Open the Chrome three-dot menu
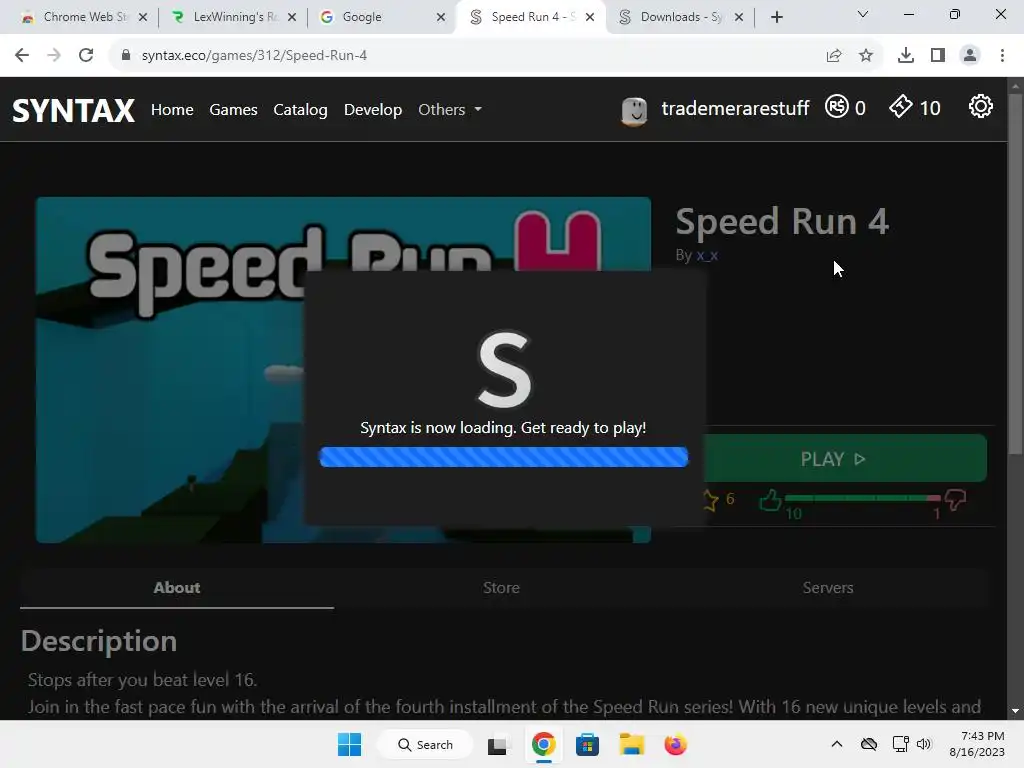Screen dimensions: 1024x768 1002,56
